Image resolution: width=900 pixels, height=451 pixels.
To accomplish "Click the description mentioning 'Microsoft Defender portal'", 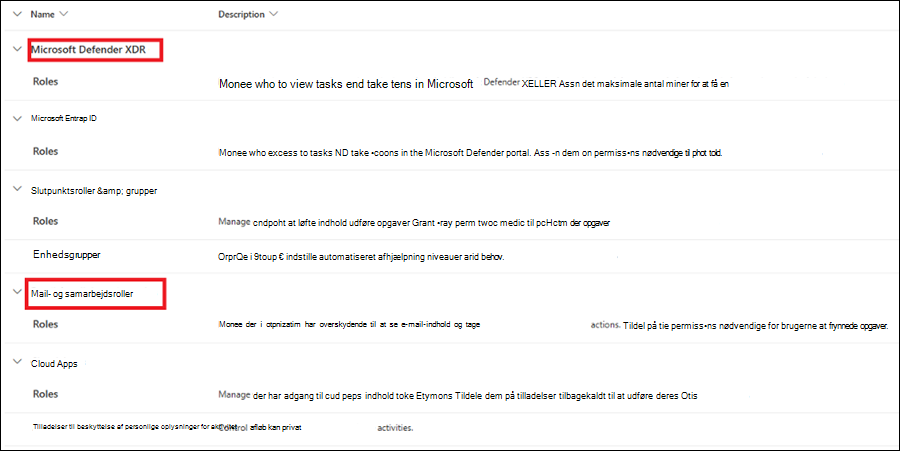I will (470, 153).
